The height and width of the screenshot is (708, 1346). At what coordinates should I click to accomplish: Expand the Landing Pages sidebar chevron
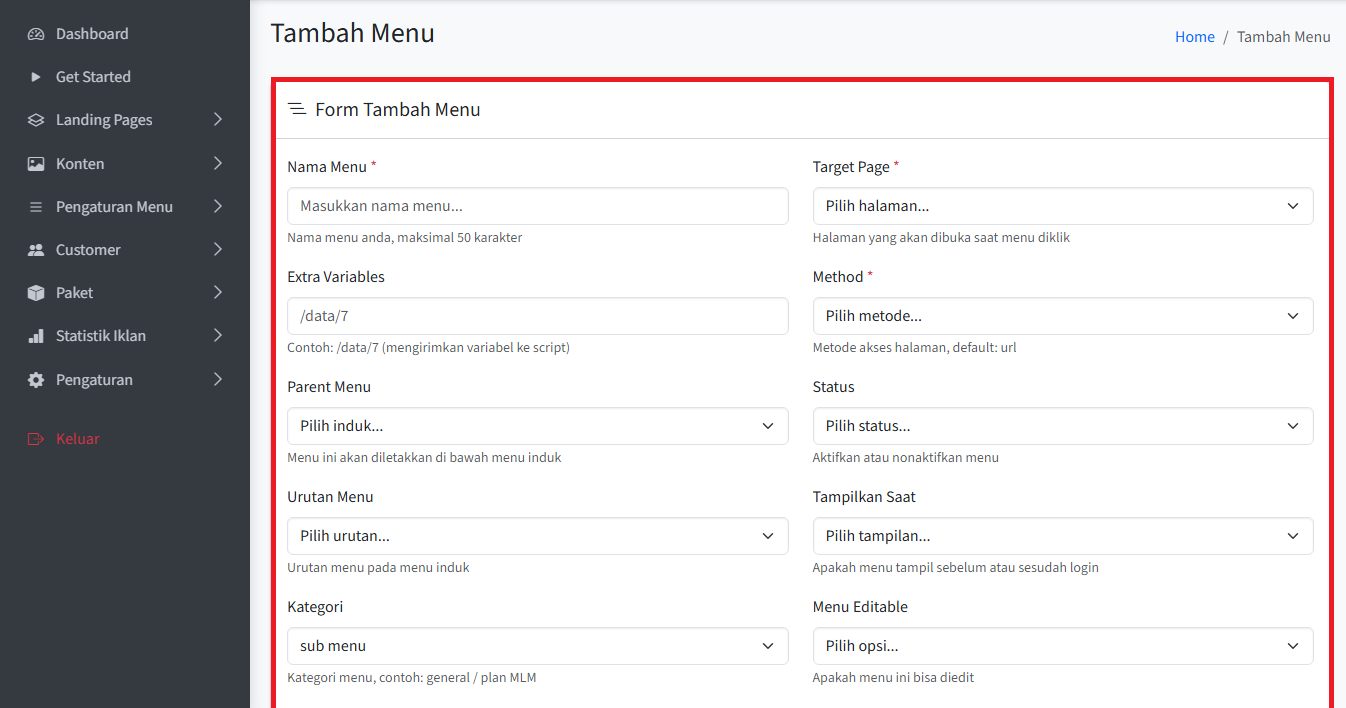(218, 120)
